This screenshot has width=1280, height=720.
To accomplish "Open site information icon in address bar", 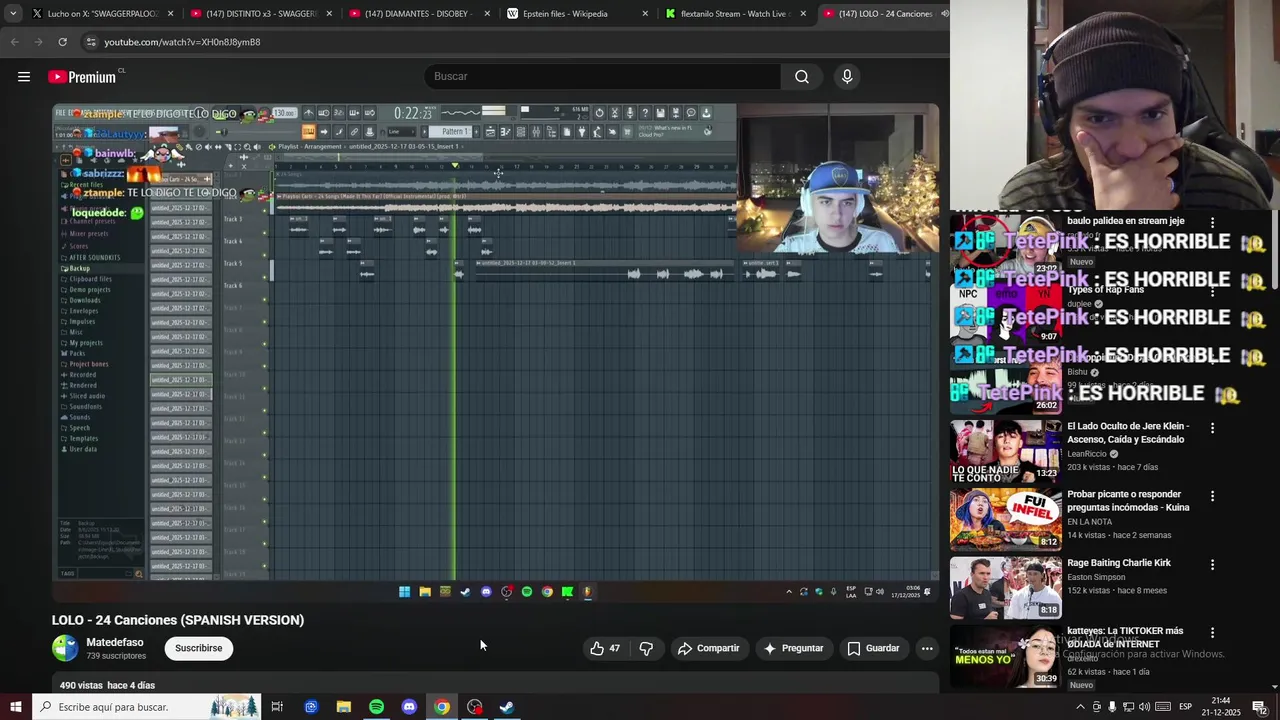I will pyautogui.click(x=91, y=42).
